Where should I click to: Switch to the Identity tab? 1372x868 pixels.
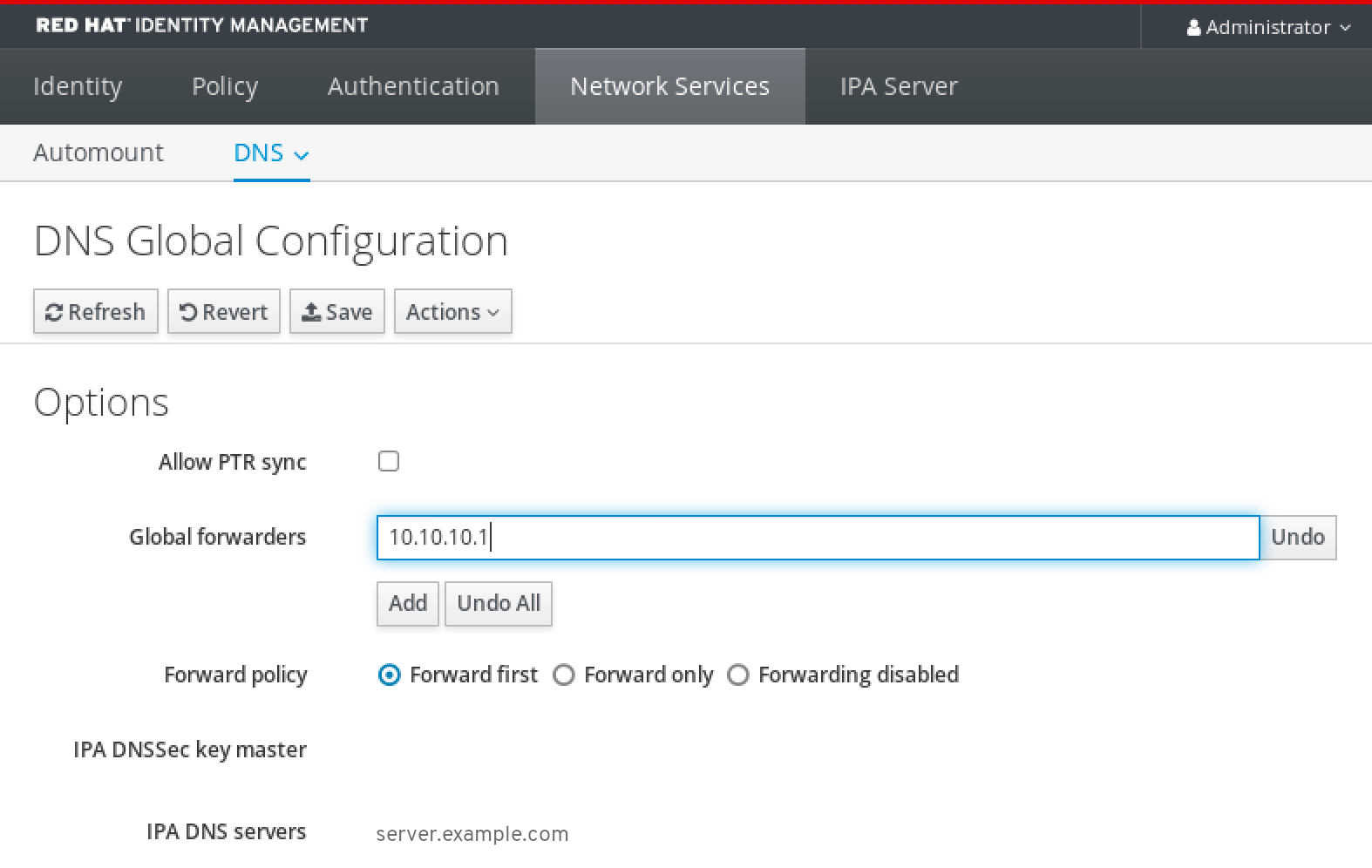[x=78, y=86]
